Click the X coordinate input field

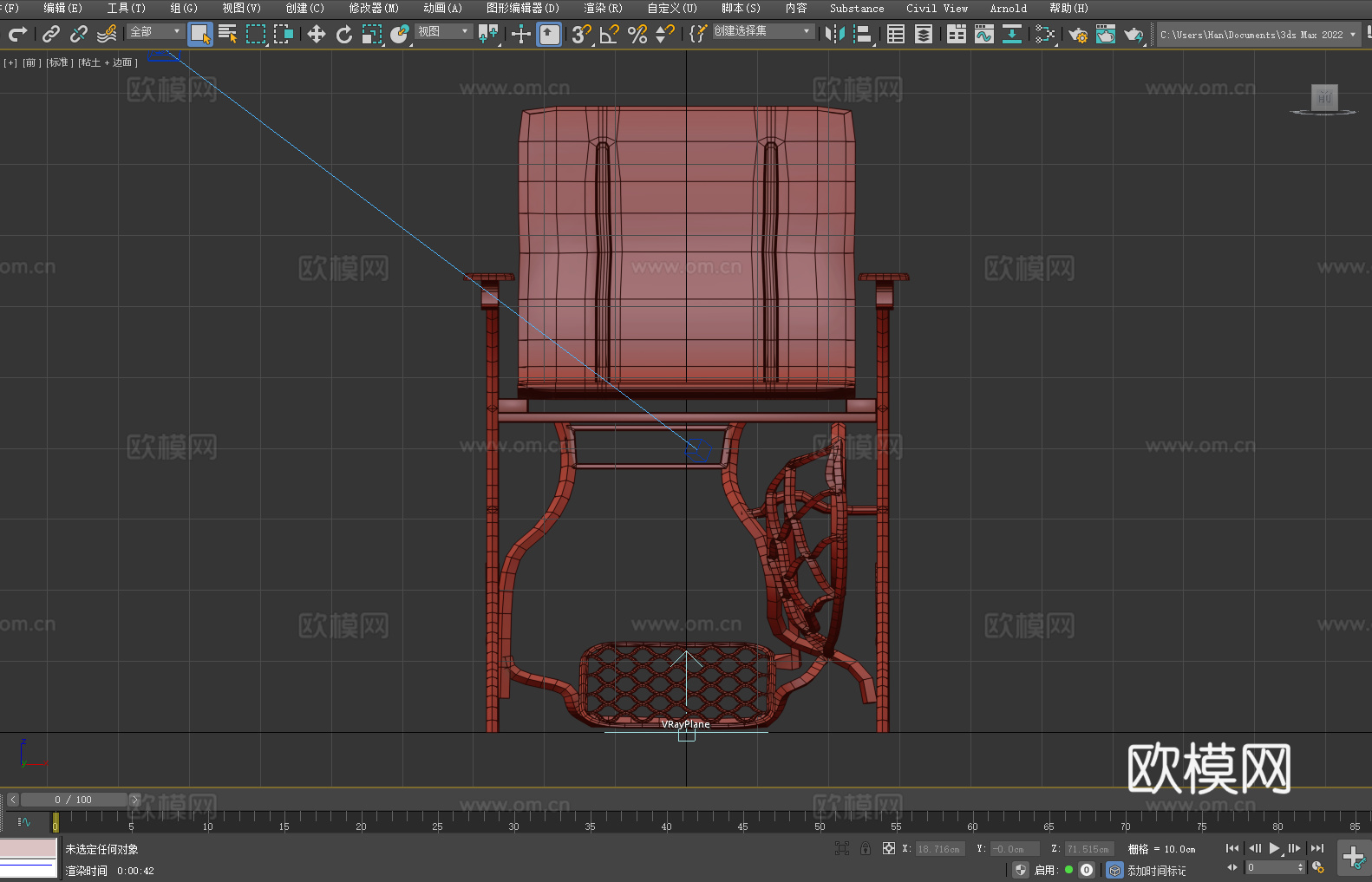click(939, 849)
